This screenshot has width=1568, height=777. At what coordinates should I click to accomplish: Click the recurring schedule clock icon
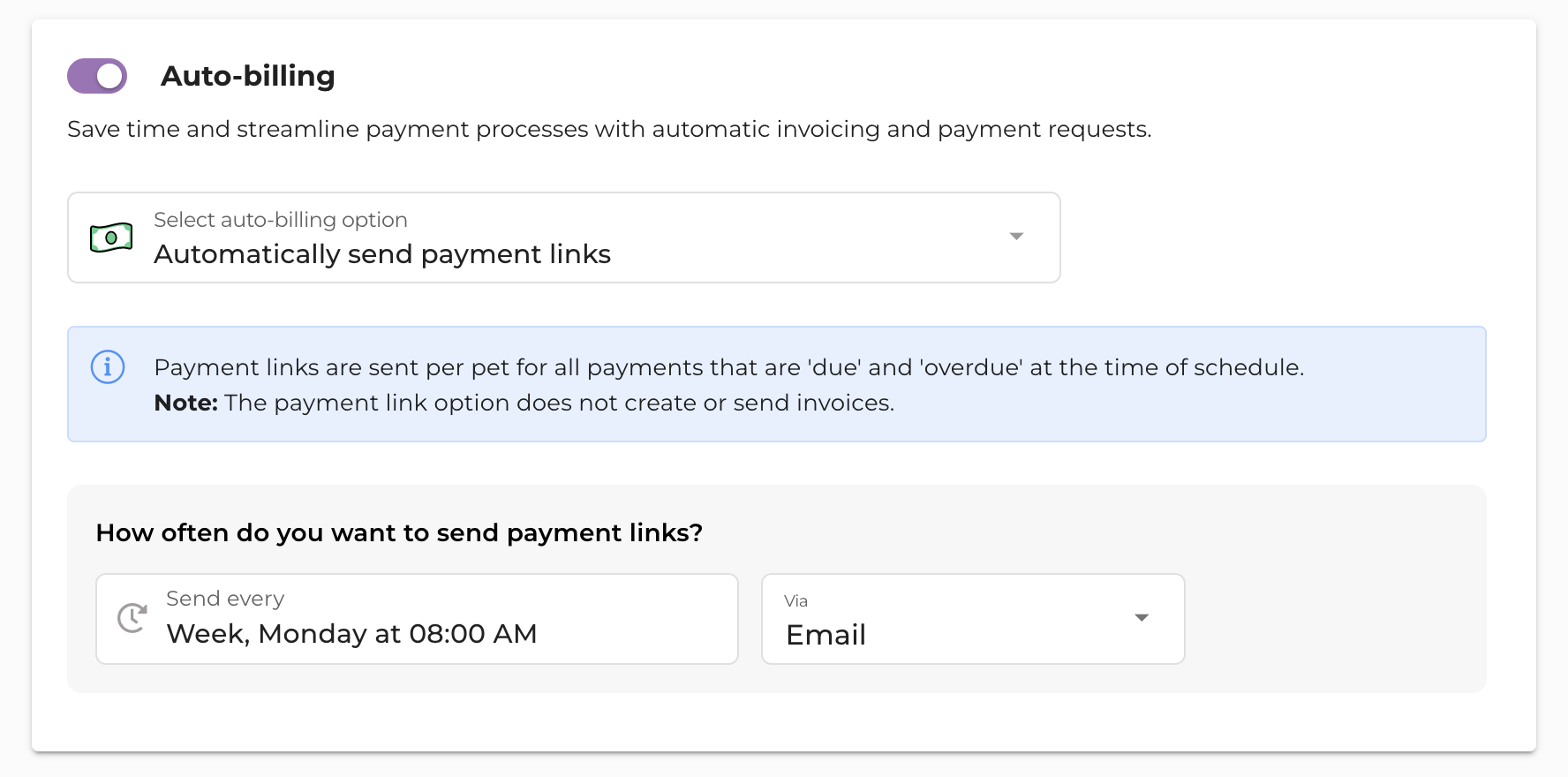131,618
